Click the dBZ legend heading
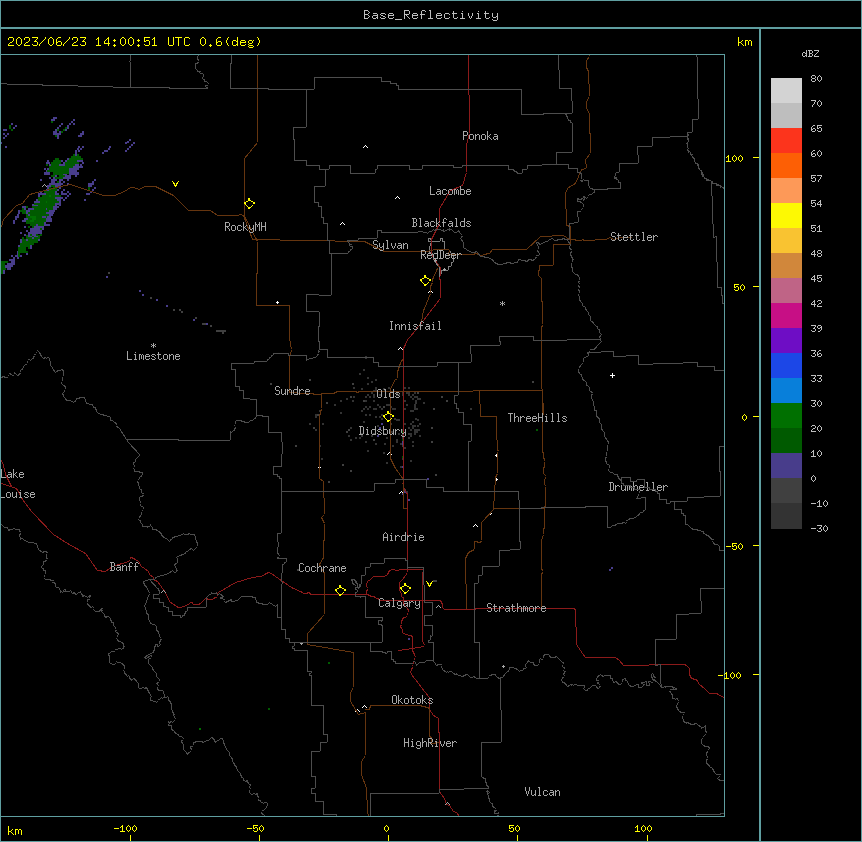This screenshot has height=842, width=862. (x=810, y=53)
